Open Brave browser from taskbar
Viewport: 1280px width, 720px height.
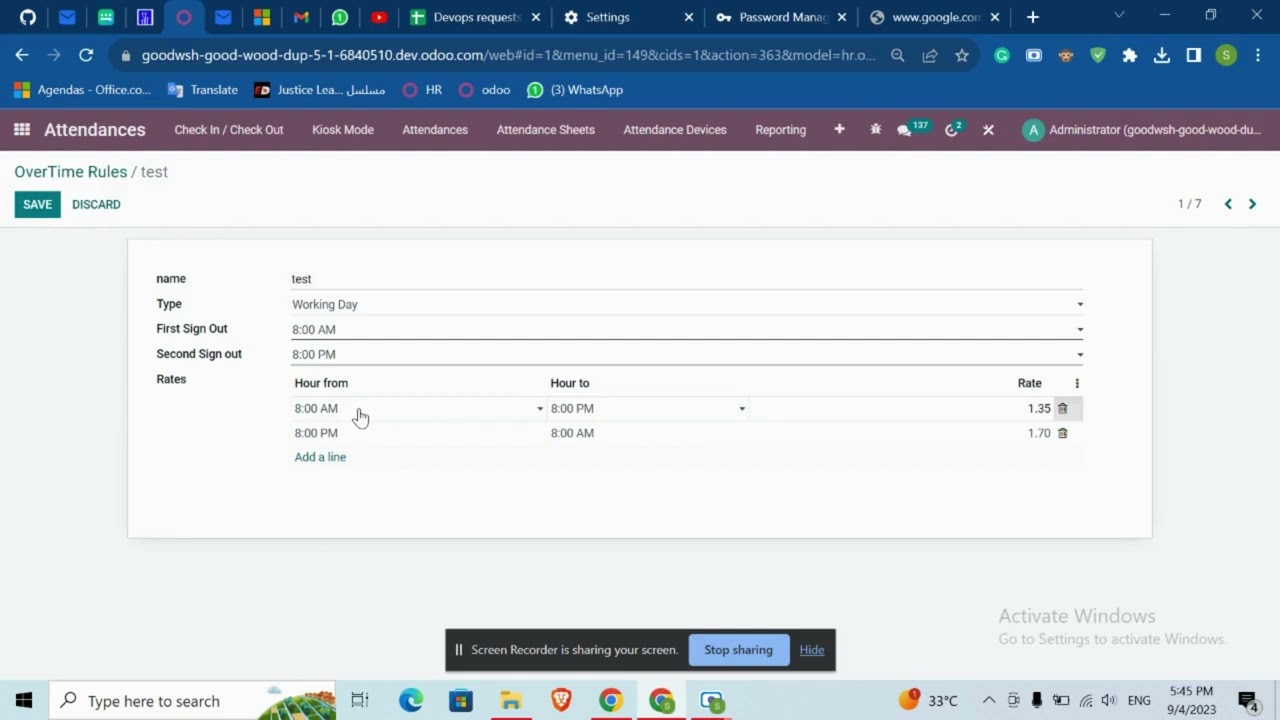tap(561, 700)
